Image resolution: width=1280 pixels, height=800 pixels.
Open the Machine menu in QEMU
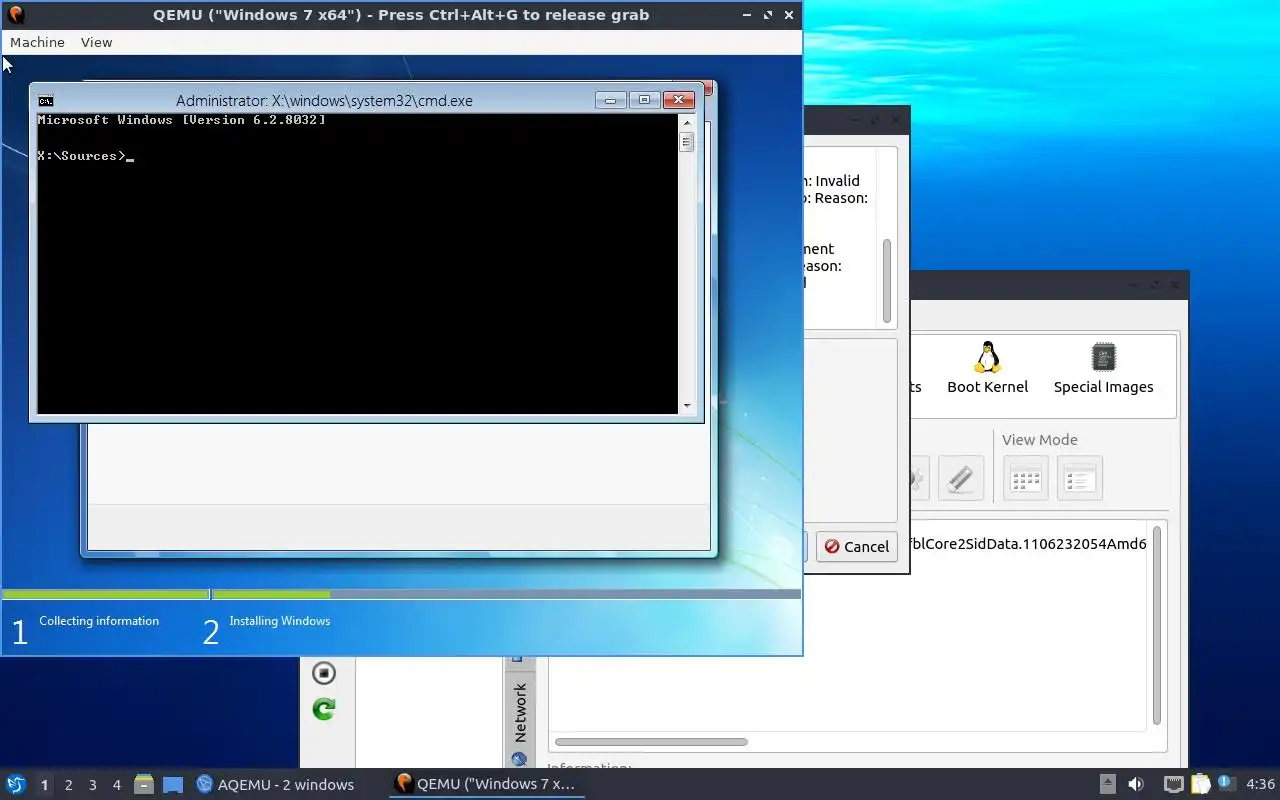(x=37, y=42)
